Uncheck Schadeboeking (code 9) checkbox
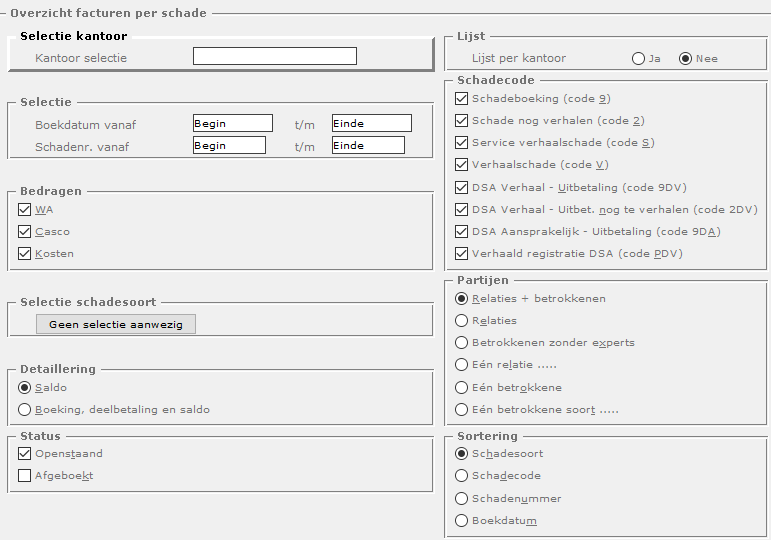Image resolution: width=771 pixels, height=540 pixels. 461,99
